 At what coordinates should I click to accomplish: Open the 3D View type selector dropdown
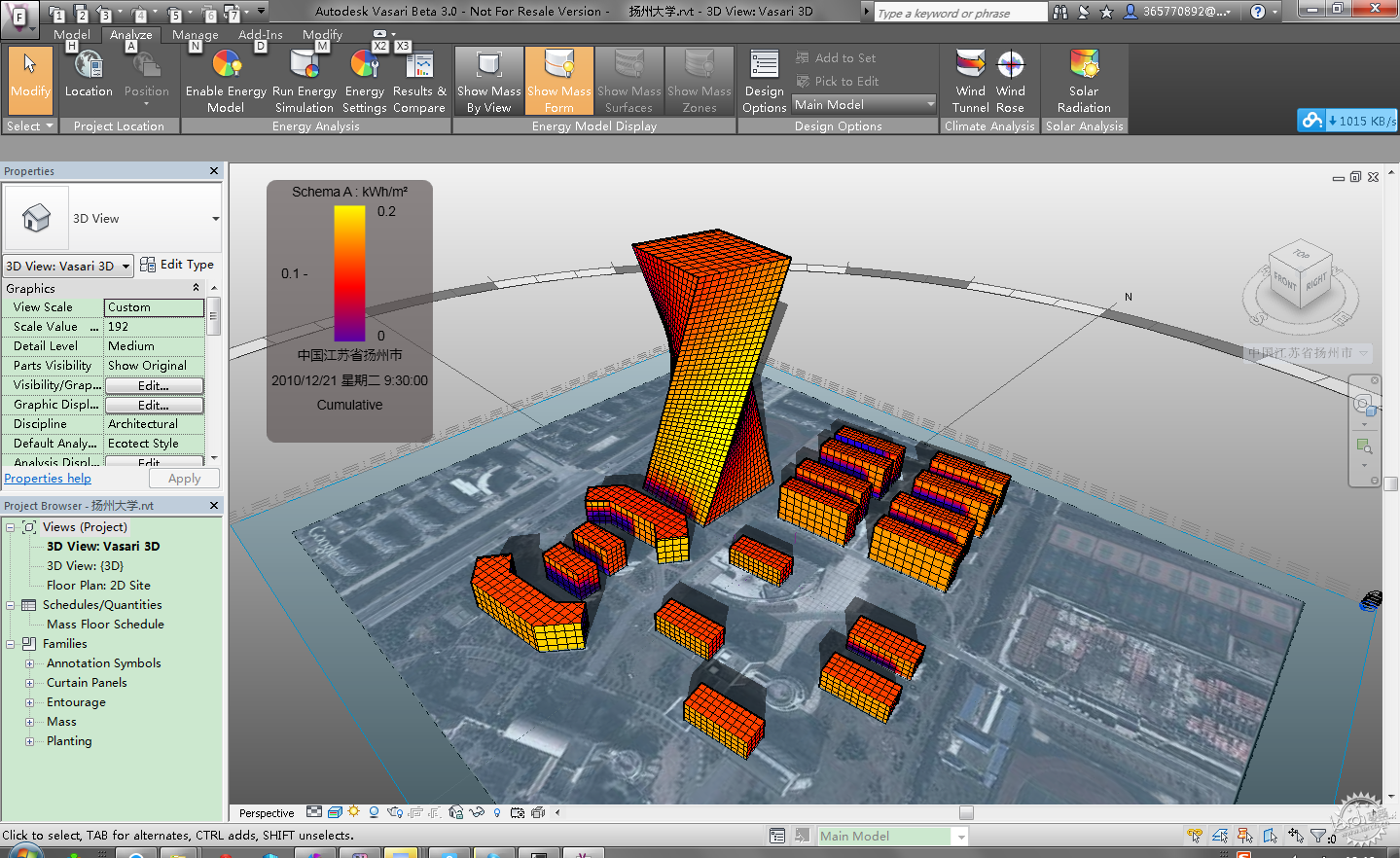click(216, 219)
